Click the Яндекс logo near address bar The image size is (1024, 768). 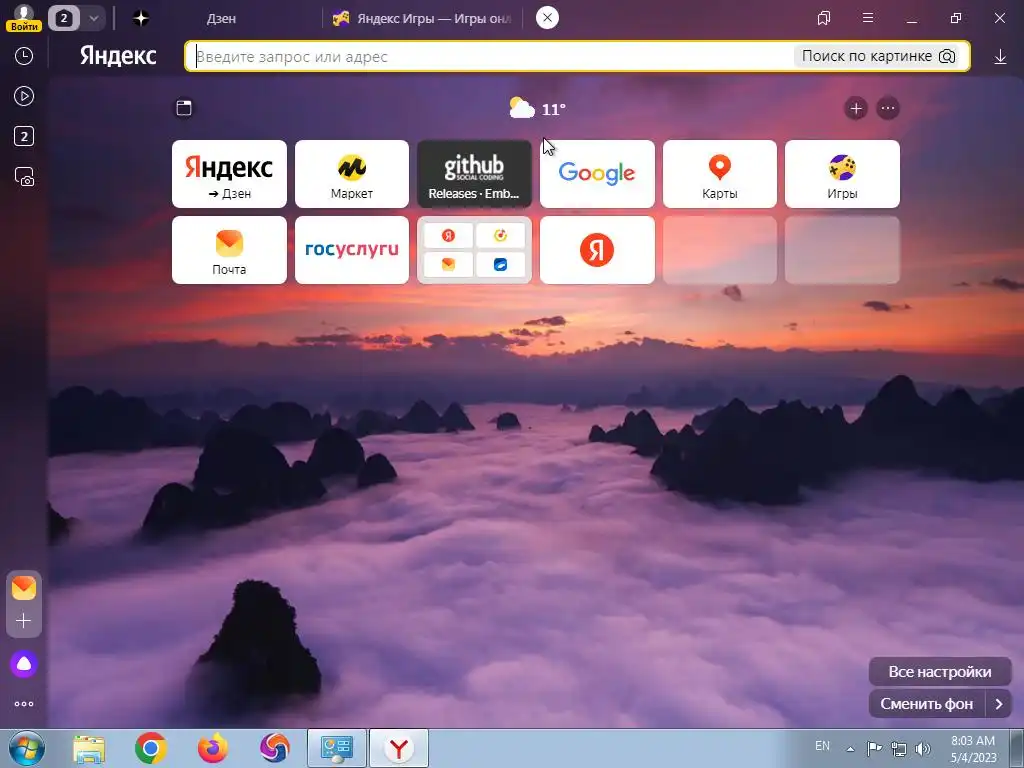coord(118,56)
